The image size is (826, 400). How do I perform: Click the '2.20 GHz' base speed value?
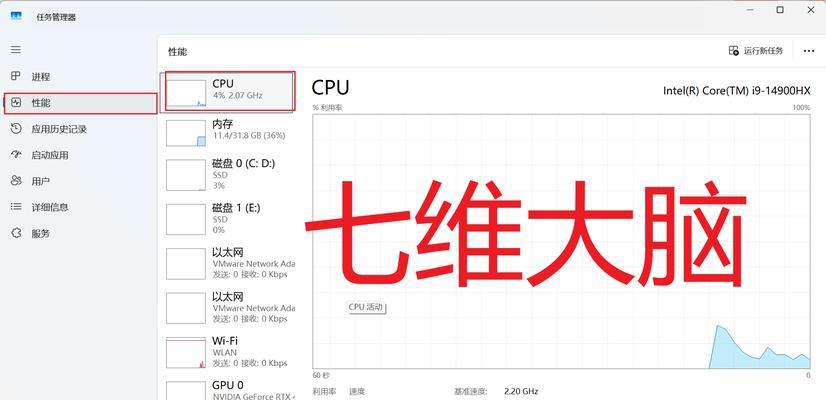click(521, 392)
